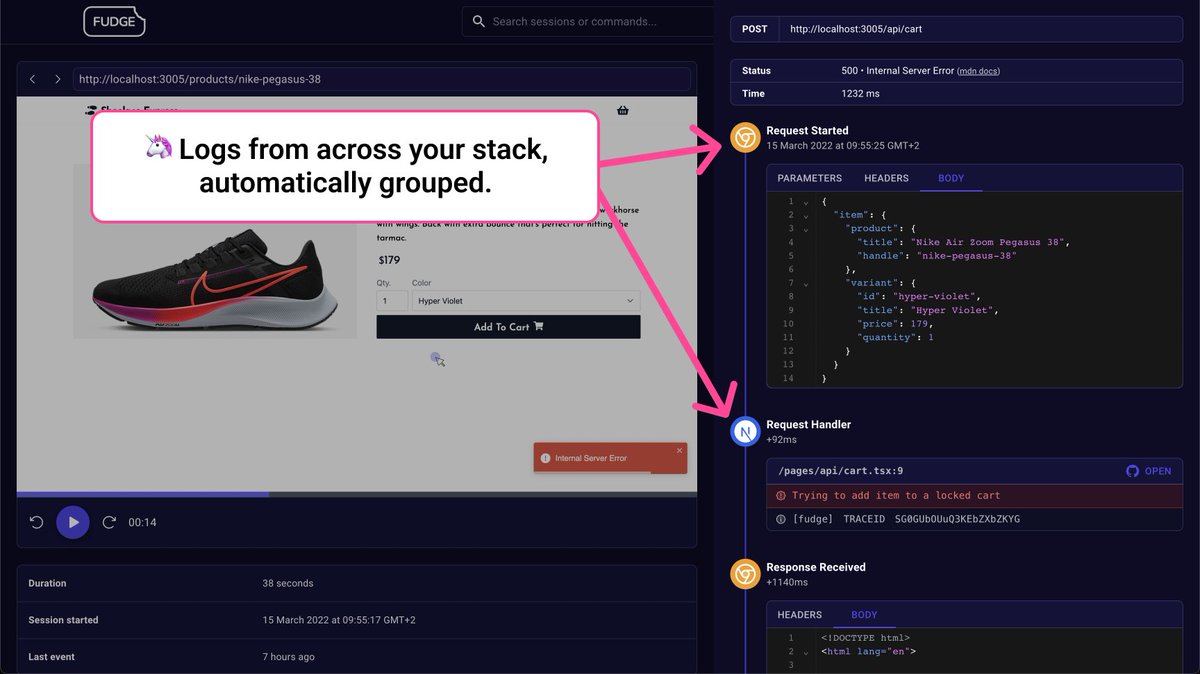The image size is (1200, 674).
Task: Switch to the response HEADERS tab
Action: pos(800,615)
